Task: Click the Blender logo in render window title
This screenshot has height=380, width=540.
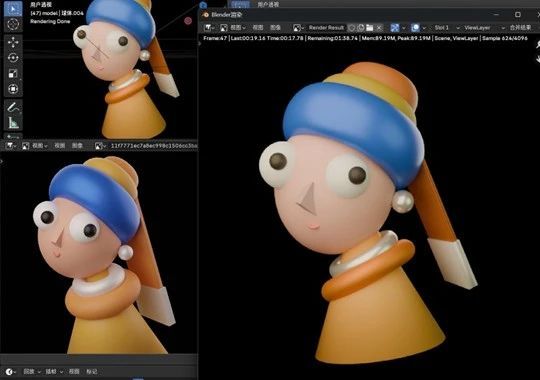Action: point(206,15)
